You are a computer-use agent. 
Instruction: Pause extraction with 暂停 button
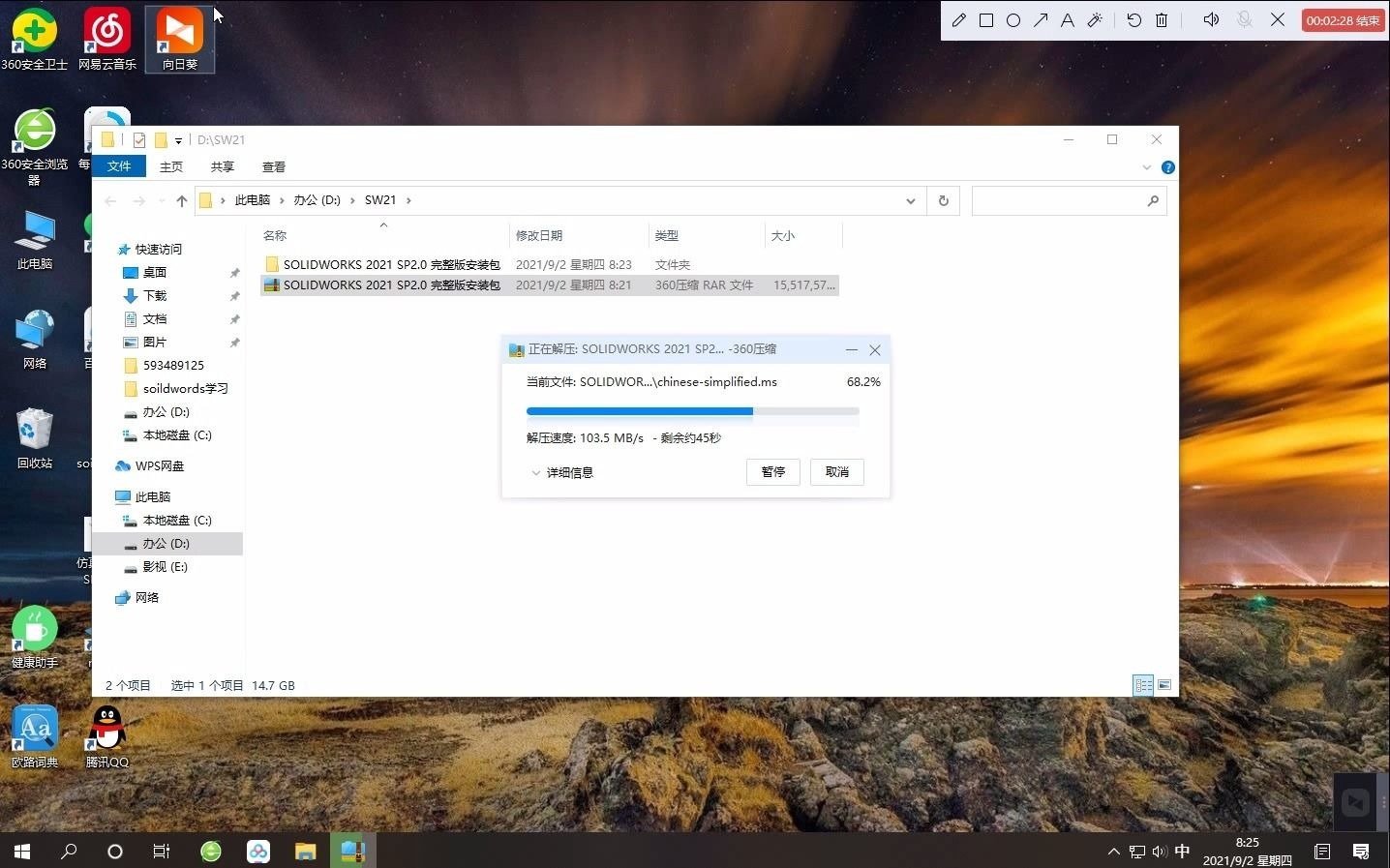[773, 471]
